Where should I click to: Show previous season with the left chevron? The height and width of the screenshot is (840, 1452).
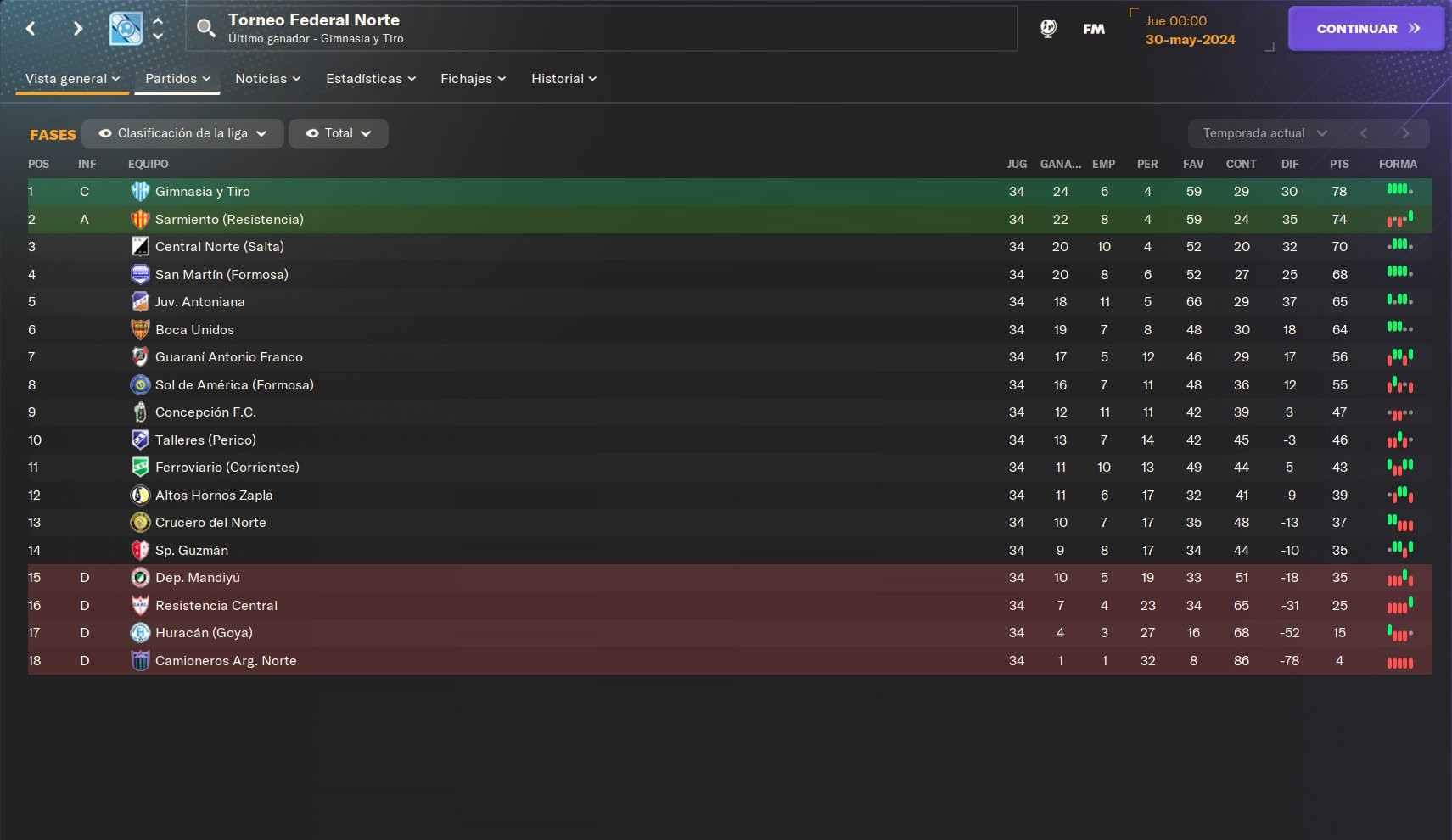click(x=1364, y=133)
